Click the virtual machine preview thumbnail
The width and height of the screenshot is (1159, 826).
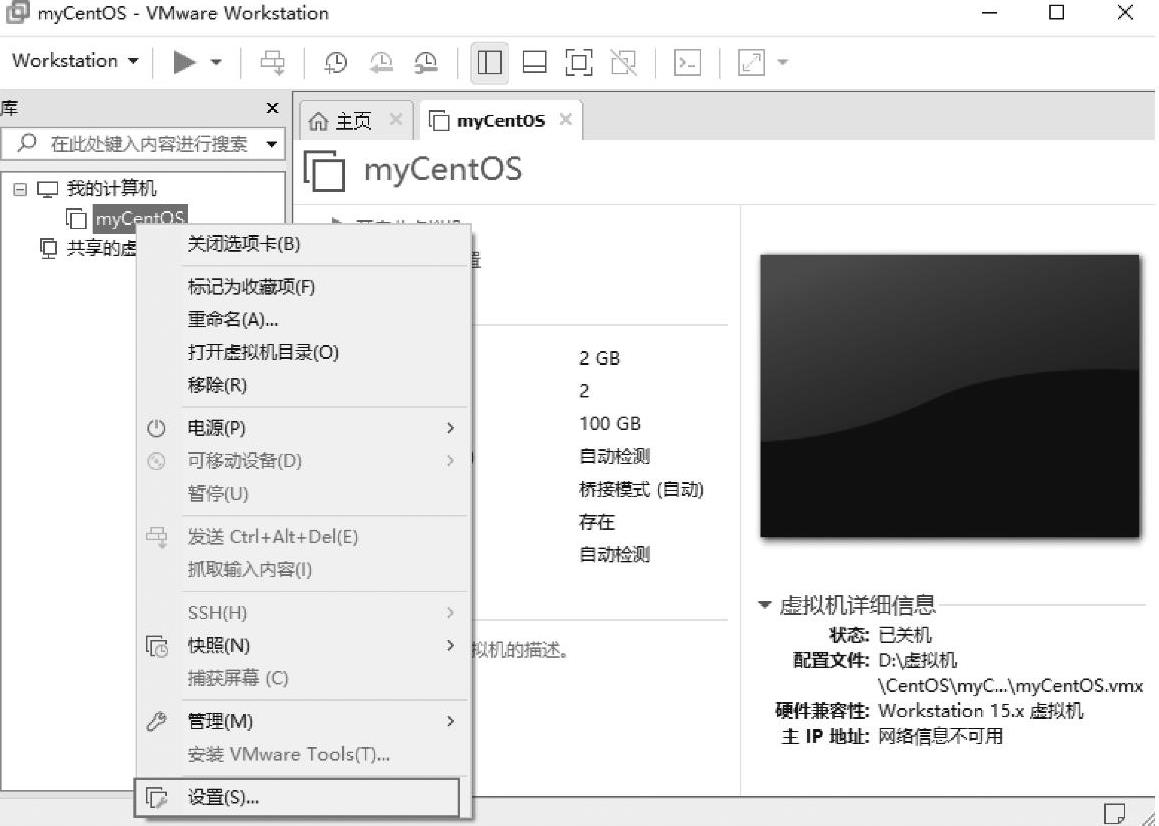click(950, 396)
